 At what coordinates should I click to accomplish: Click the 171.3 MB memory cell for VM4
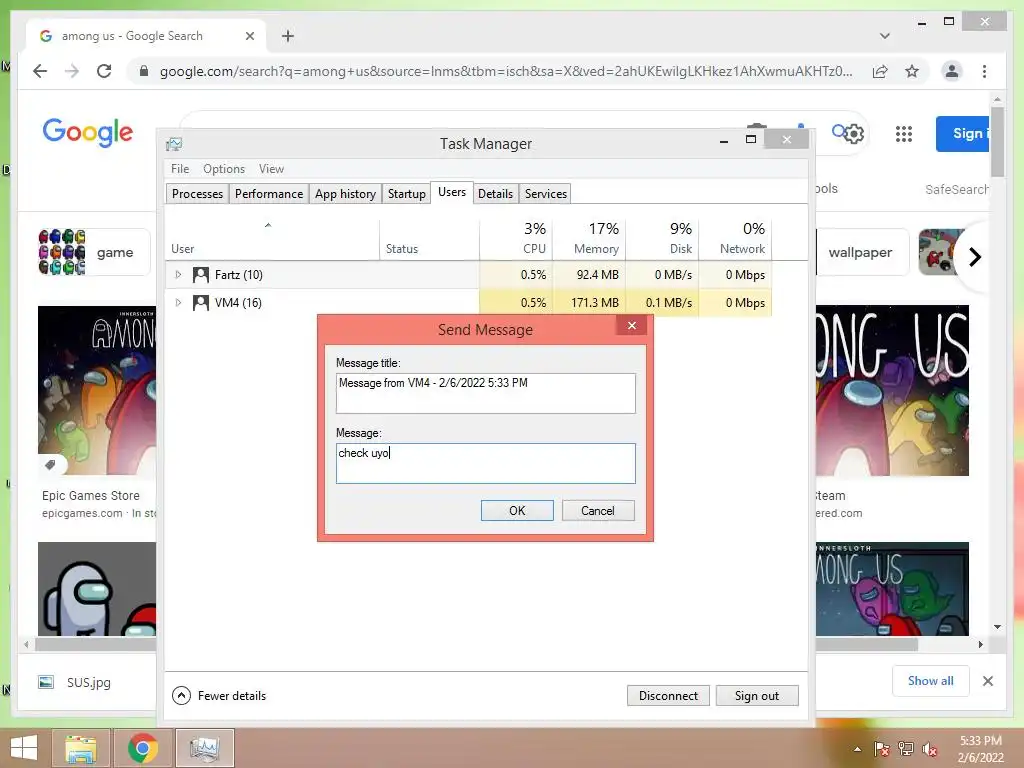click(x=589, y=302)
